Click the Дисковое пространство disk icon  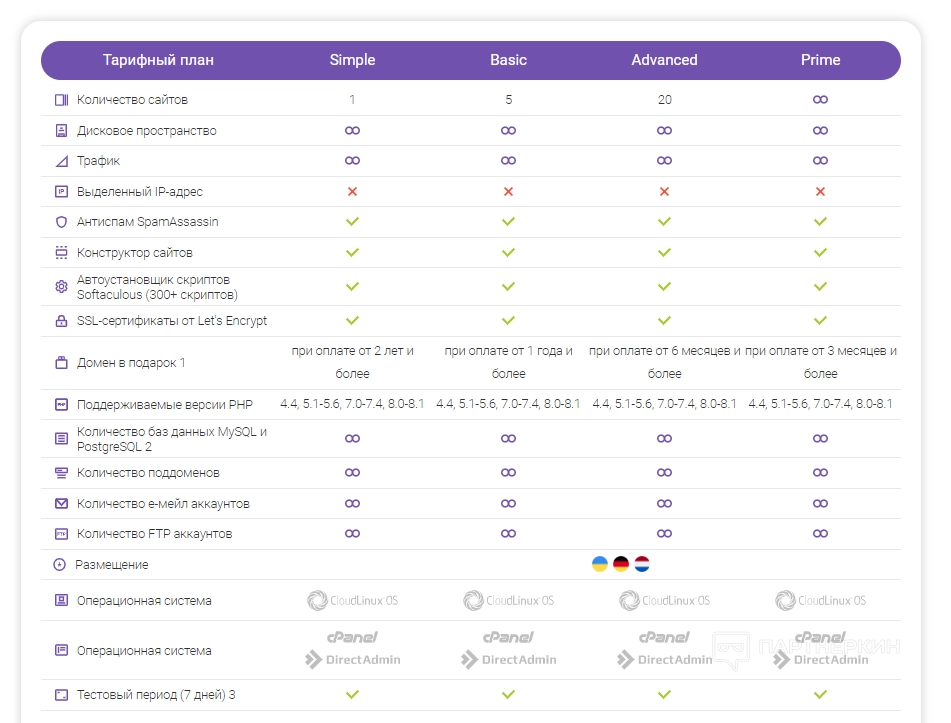coord(61,131)
